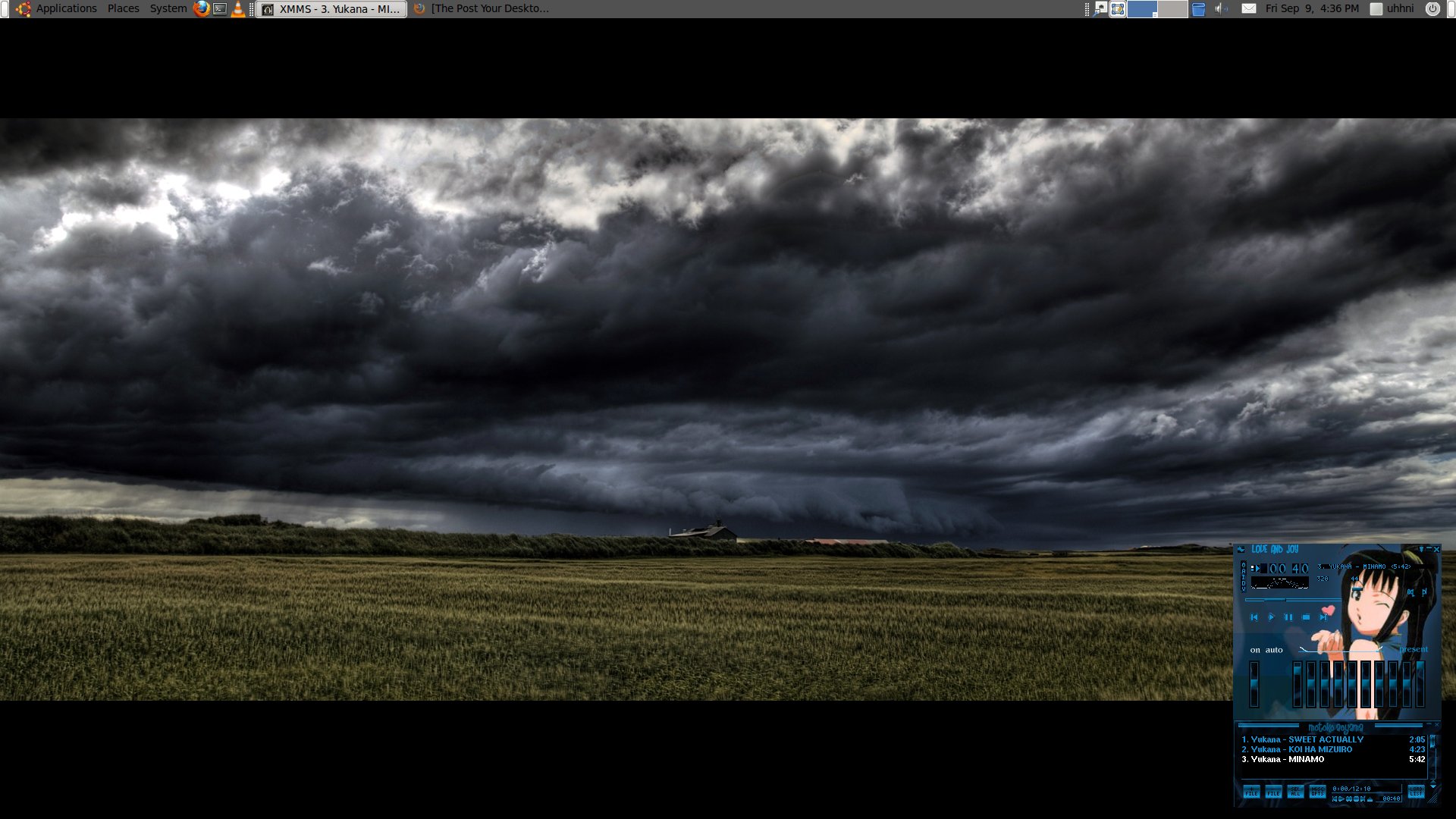
Task: Stop playback in XMMS
Action: 1306,617
